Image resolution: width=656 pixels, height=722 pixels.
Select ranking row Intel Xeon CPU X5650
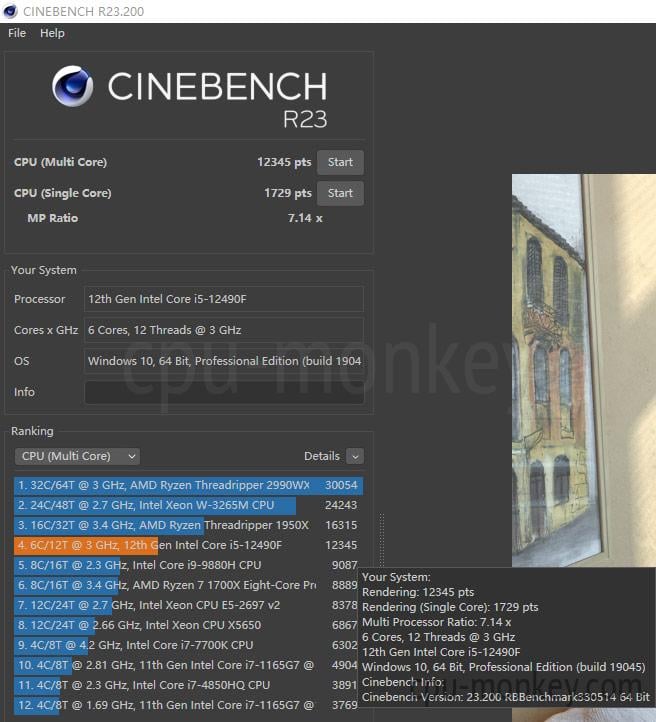coord(188,625)
